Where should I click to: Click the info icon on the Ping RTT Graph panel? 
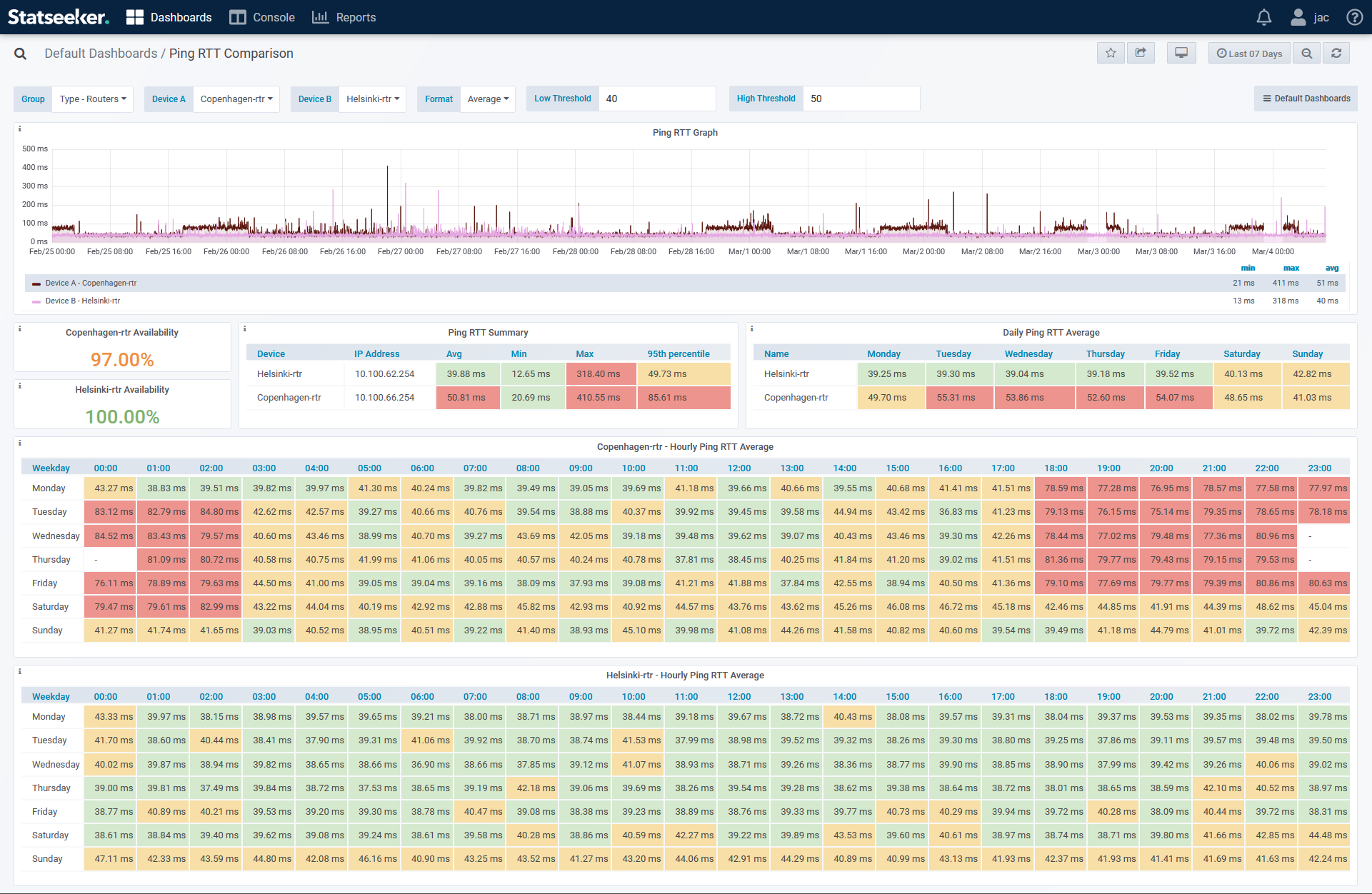19,129
